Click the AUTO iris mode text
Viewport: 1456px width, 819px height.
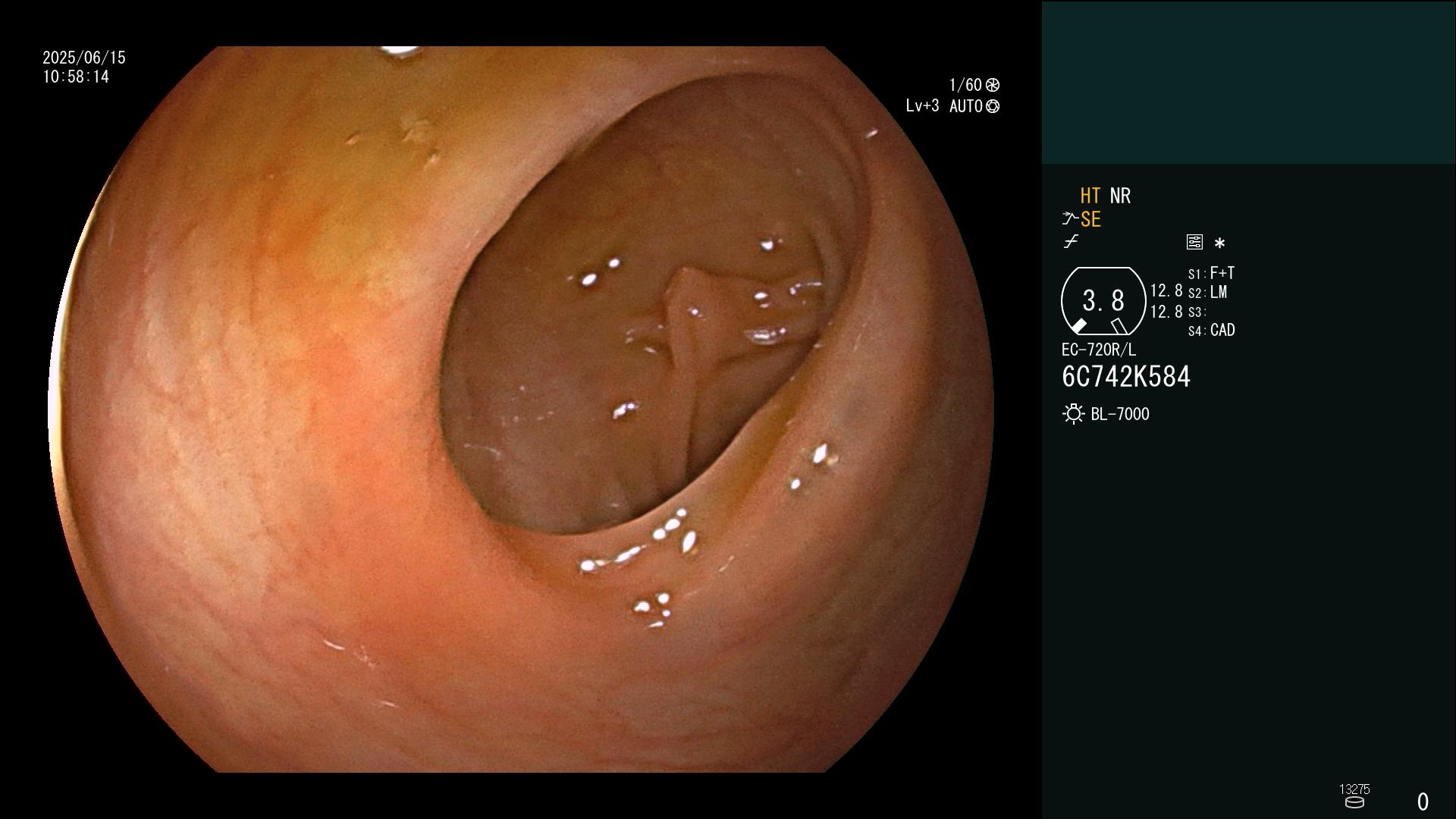click(x=966, y=106)
